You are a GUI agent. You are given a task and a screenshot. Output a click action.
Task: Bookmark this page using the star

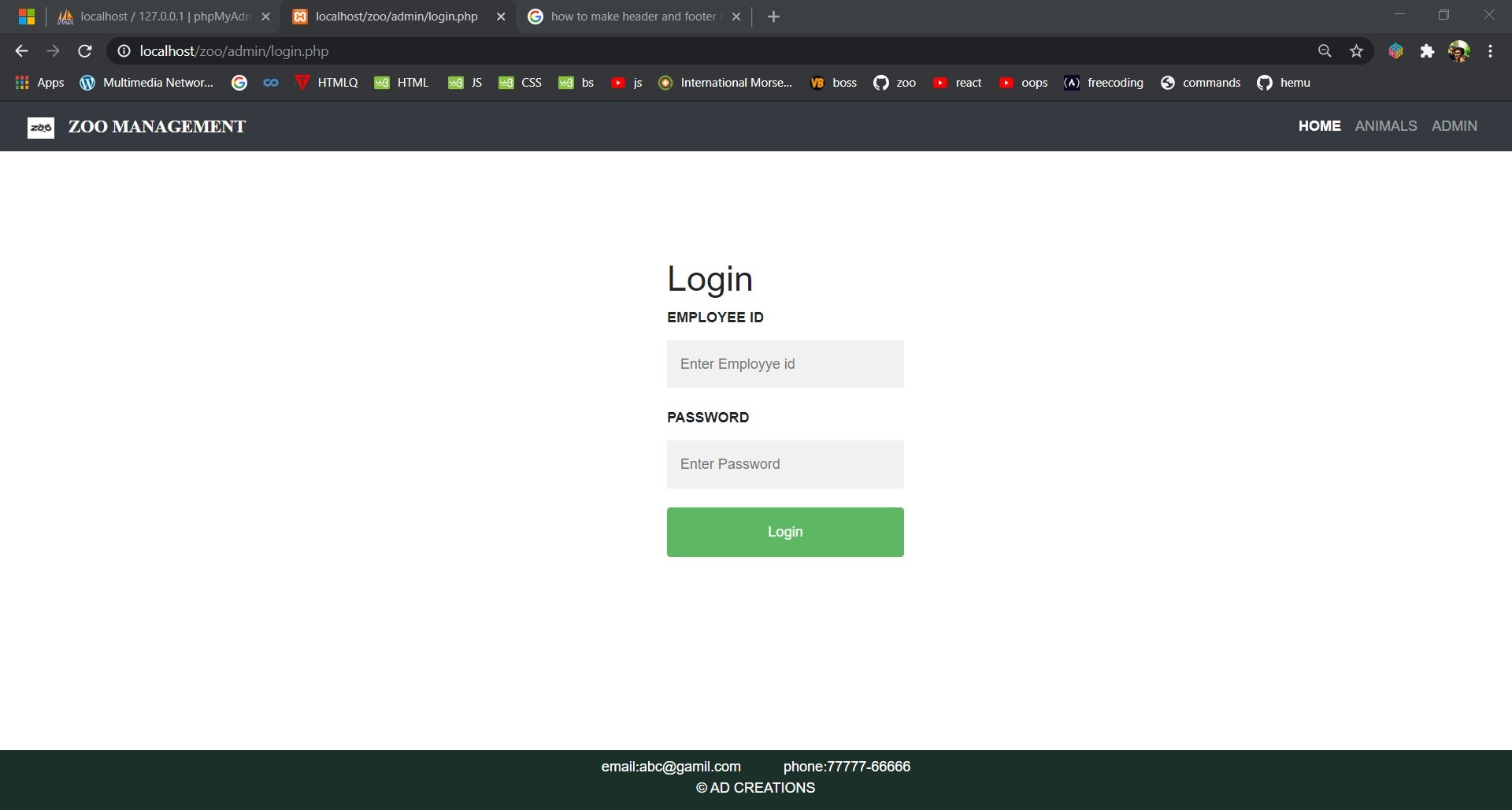(1356, 50)
